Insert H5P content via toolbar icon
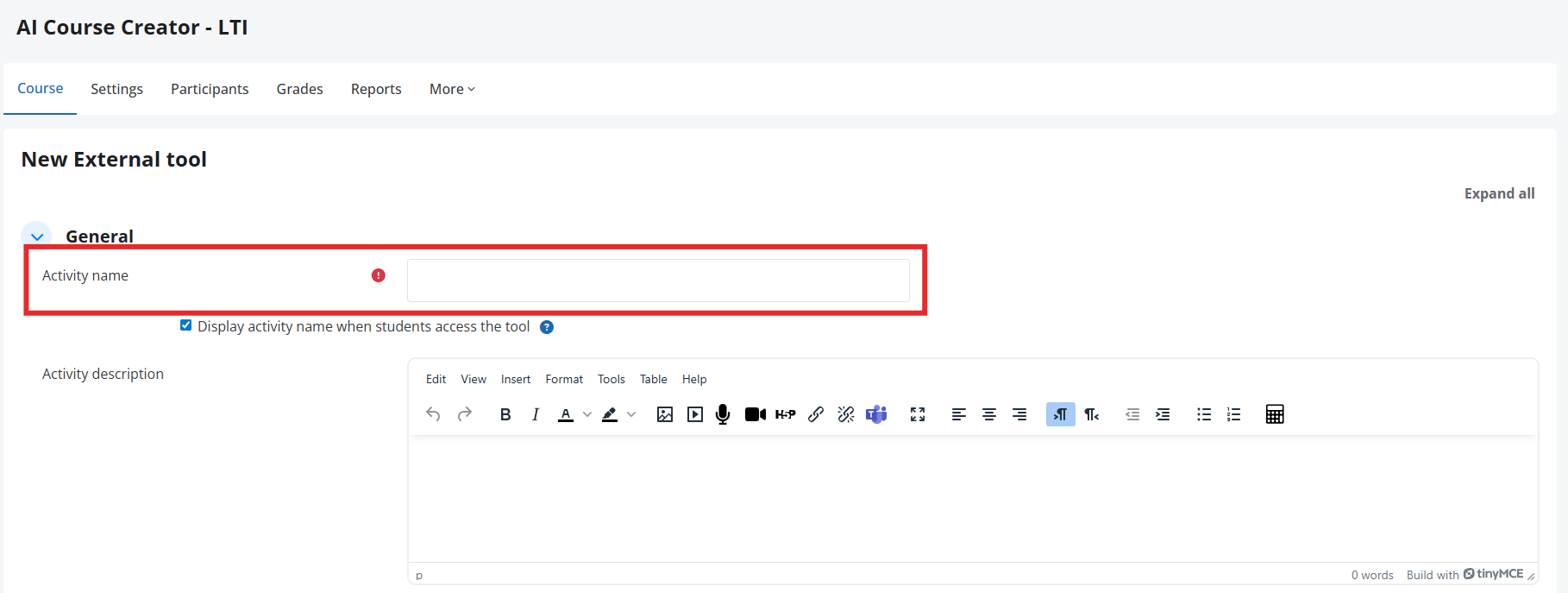Screen dimensions: 1568x593 click(x=785, y=414)
